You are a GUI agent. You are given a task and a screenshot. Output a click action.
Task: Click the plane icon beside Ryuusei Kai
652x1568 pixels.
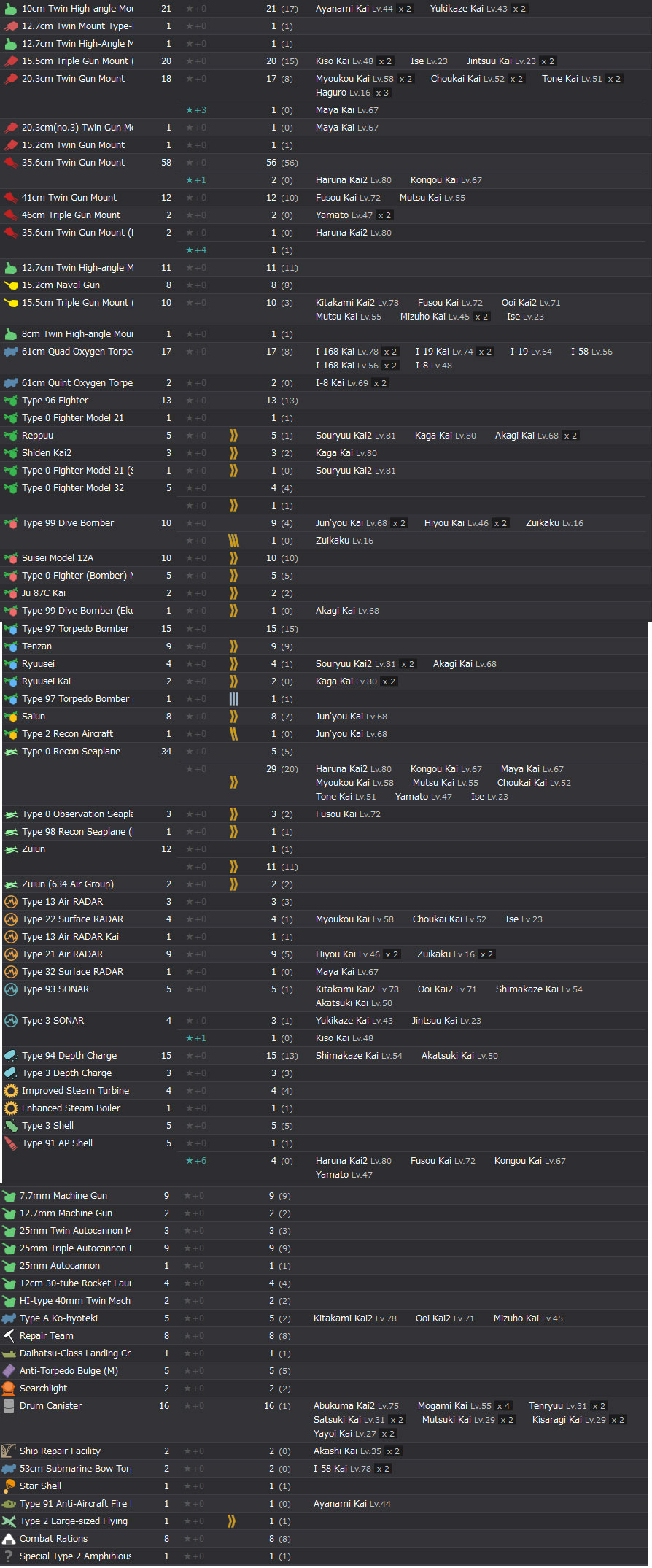pyautogui.click(x=11, y=681)
